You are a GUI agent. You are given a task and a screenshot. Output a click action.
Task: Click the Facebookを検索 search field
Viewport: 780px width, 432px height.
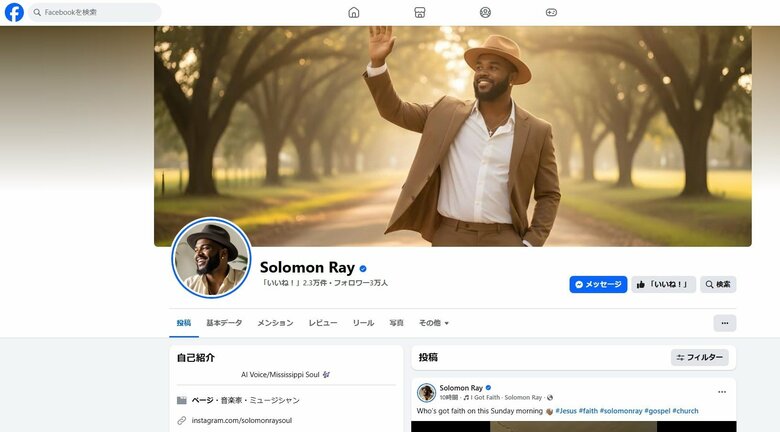pos(95,12)
